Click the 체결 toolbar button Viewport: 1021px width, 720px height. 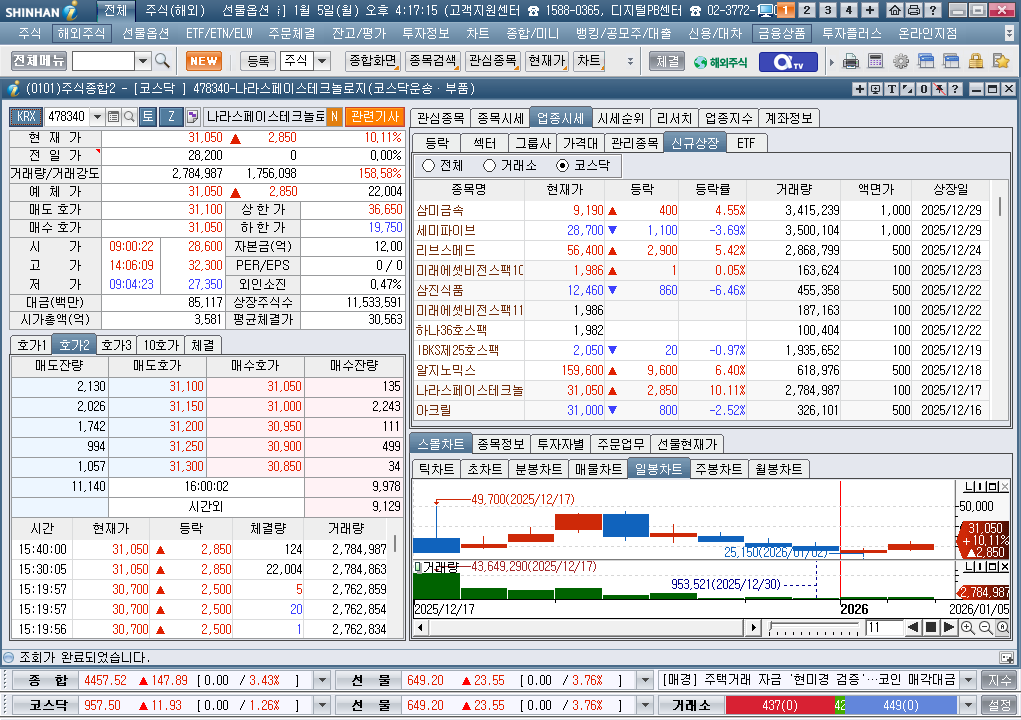[667, 61]
